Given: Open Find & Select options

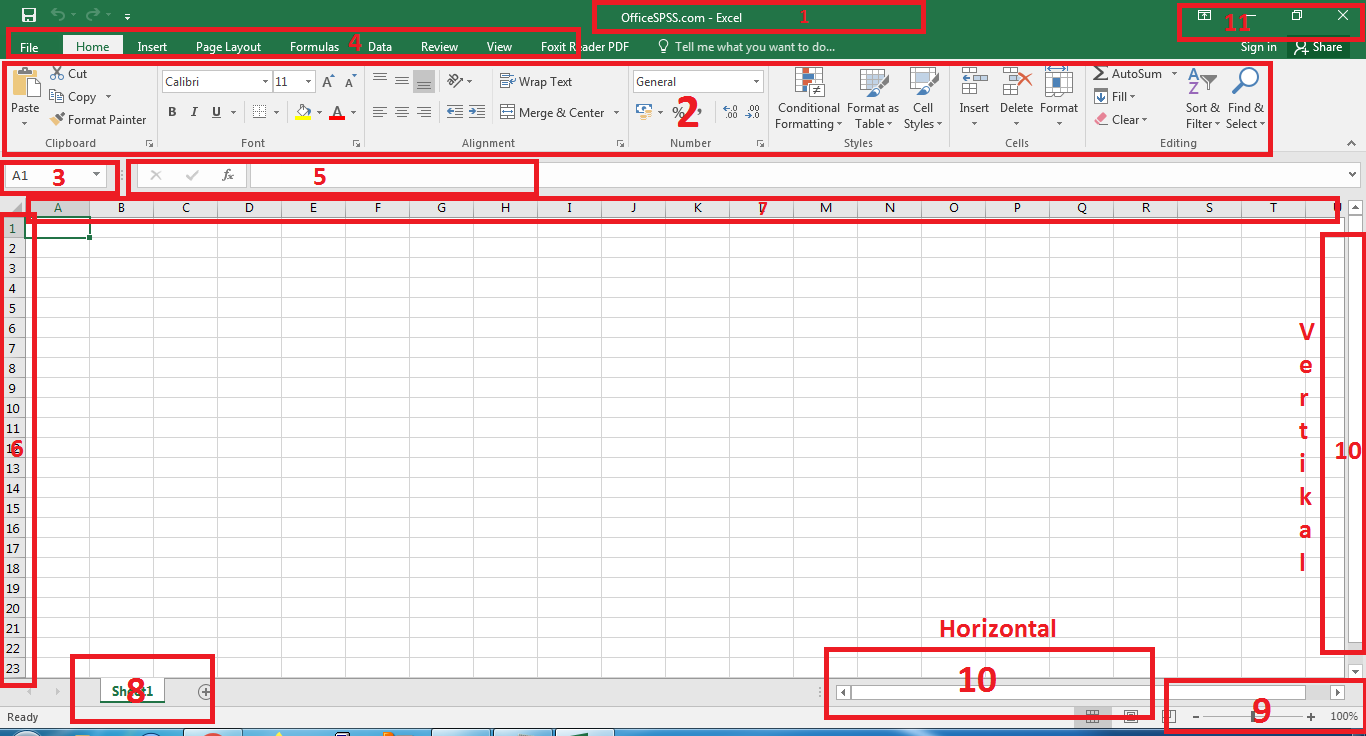Looking at the screenshot, I should 1246,98.
